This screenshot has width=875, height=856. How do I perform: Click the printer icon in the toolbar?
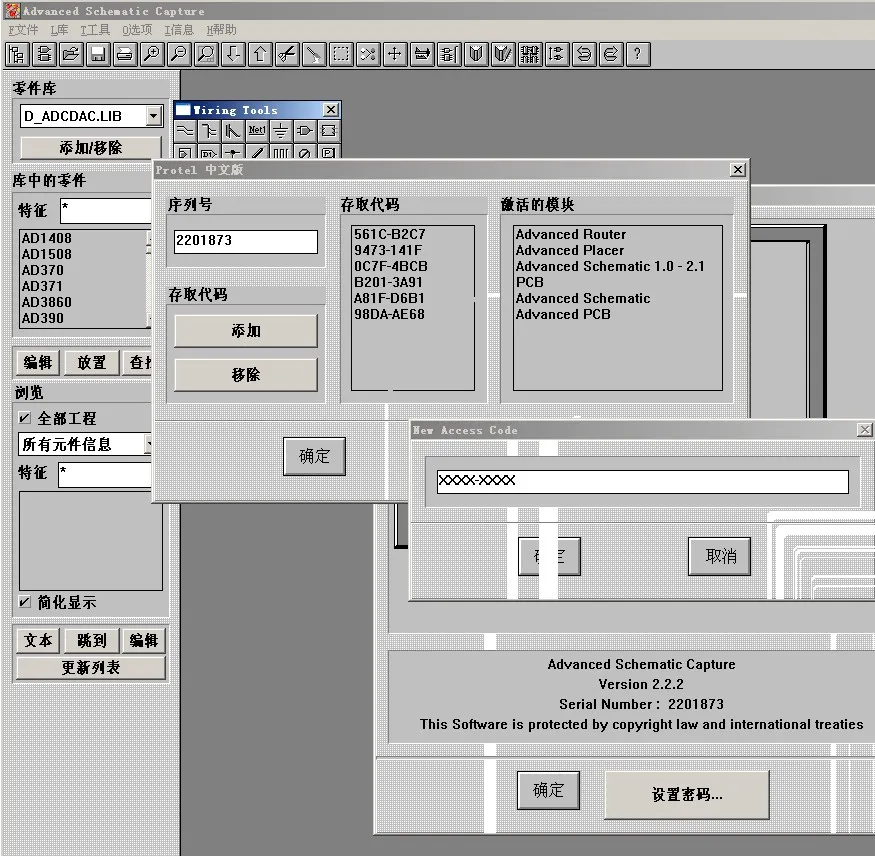[125, 55]
